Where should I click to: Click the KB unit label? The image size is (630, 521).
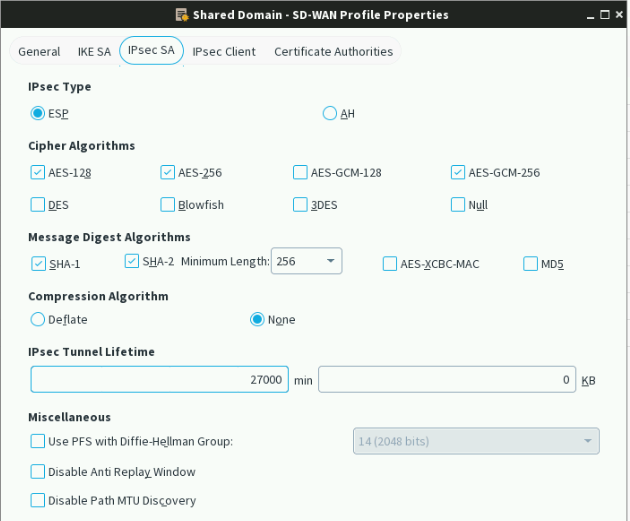pos(589,380)
